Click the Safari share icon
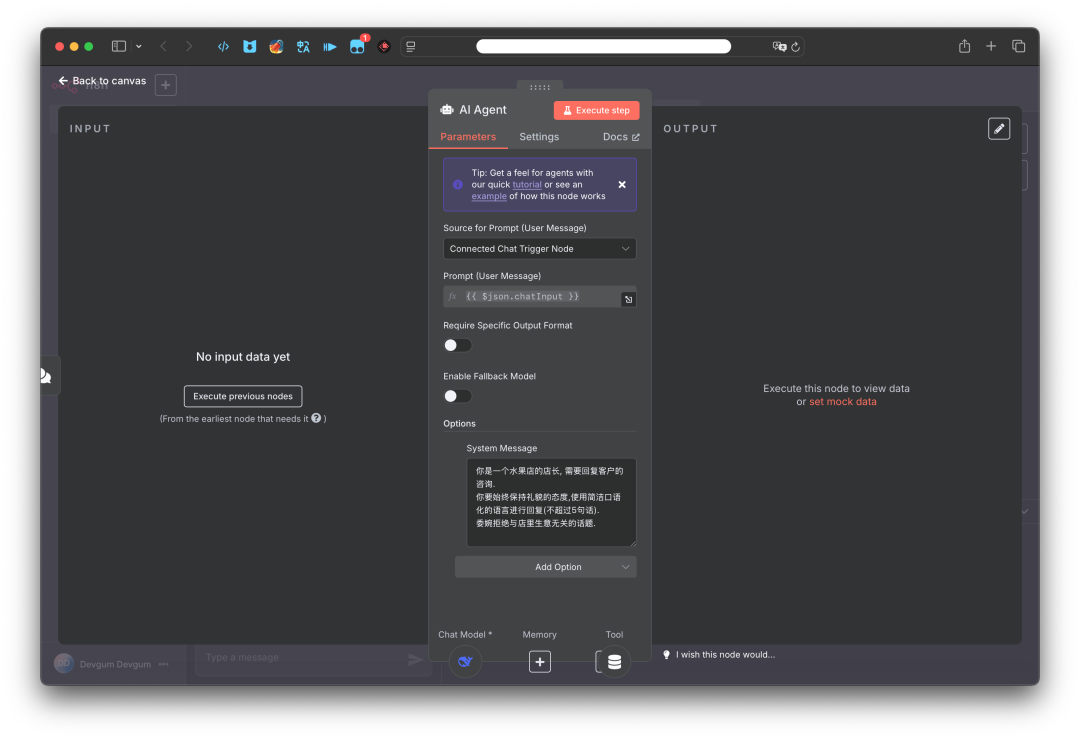Image resolution: width=1080 pixels, height=739 pixels. (964, 46)
